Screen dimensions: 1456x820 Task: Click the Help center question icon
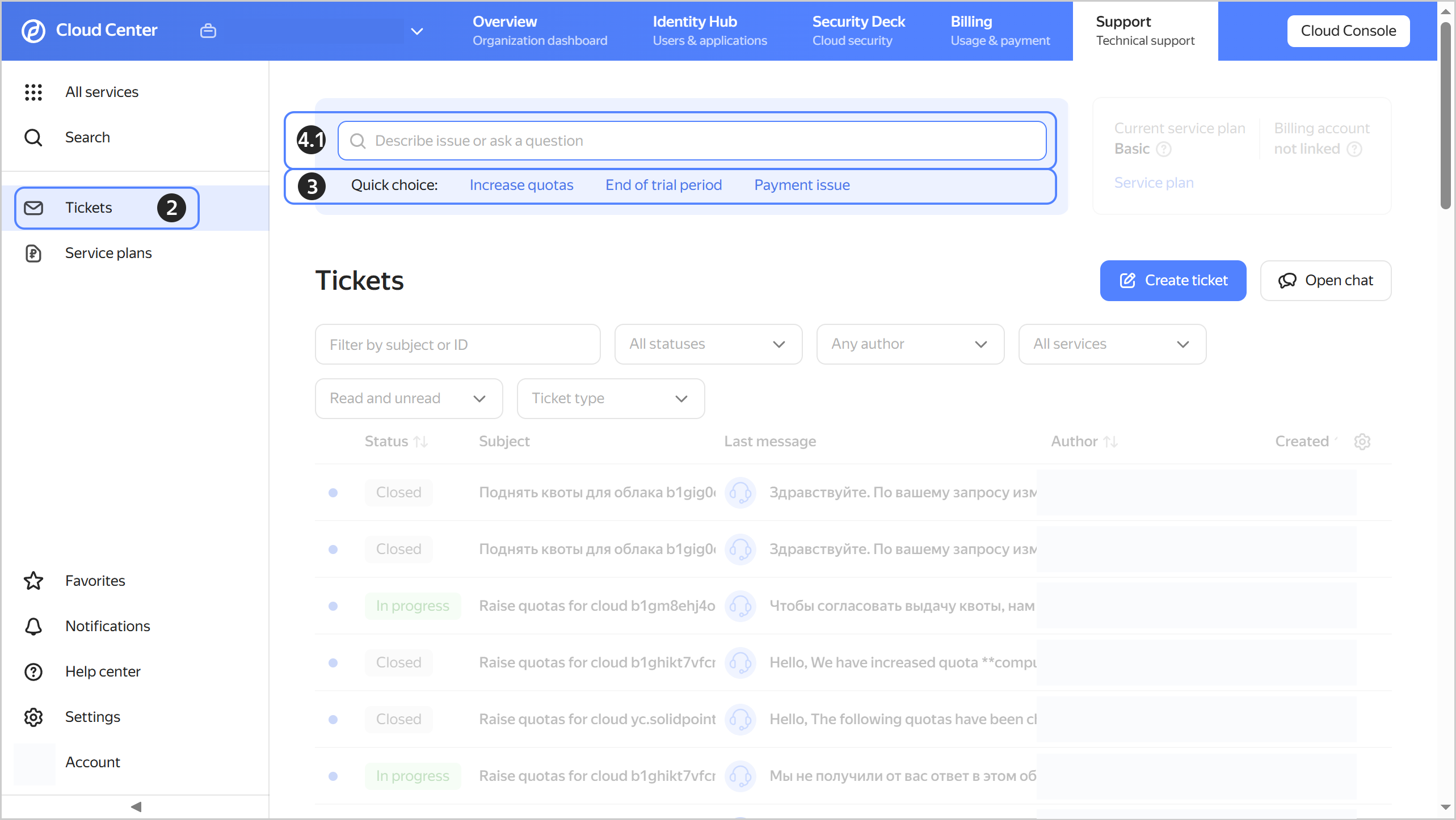[x=33, y=671]
